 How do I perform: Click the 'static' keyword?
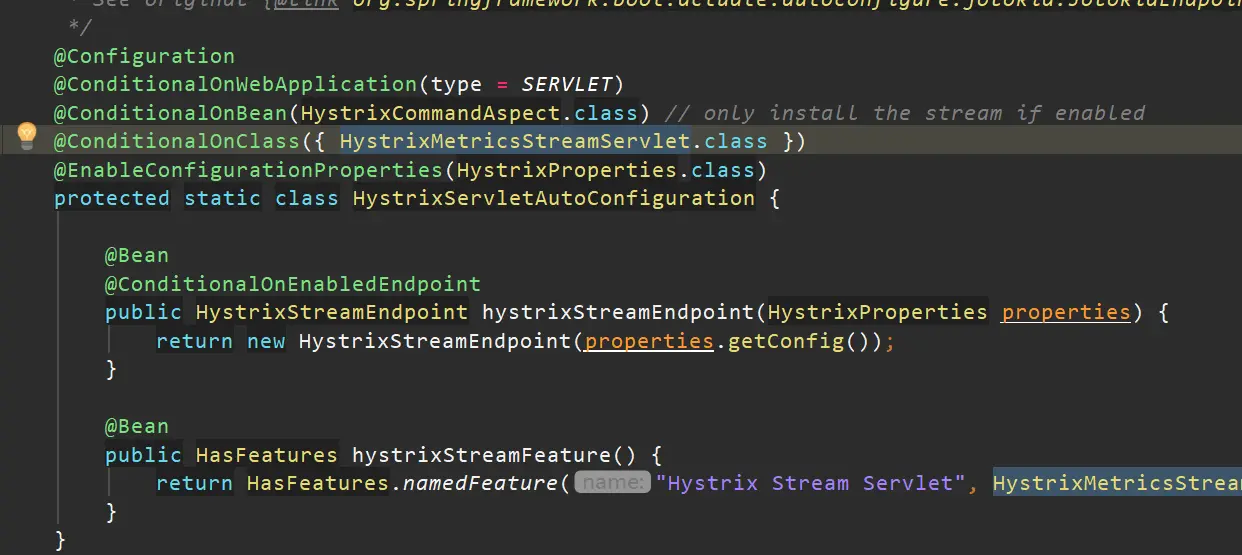click(222, 198)
